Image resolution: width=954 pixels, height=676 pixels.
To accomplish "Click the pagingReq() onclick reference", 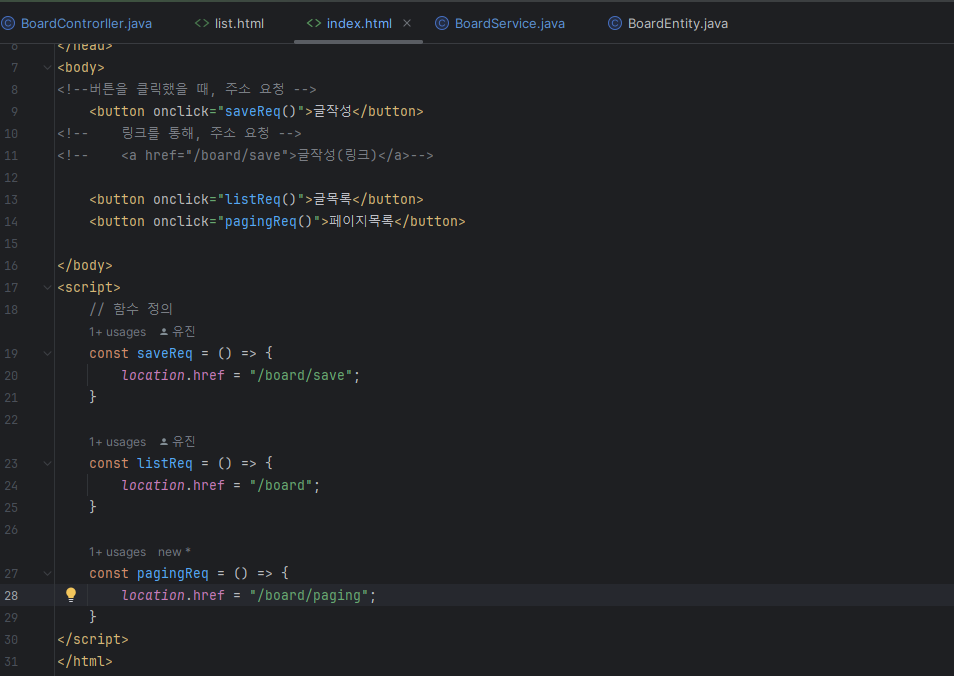I will point(268,221).
